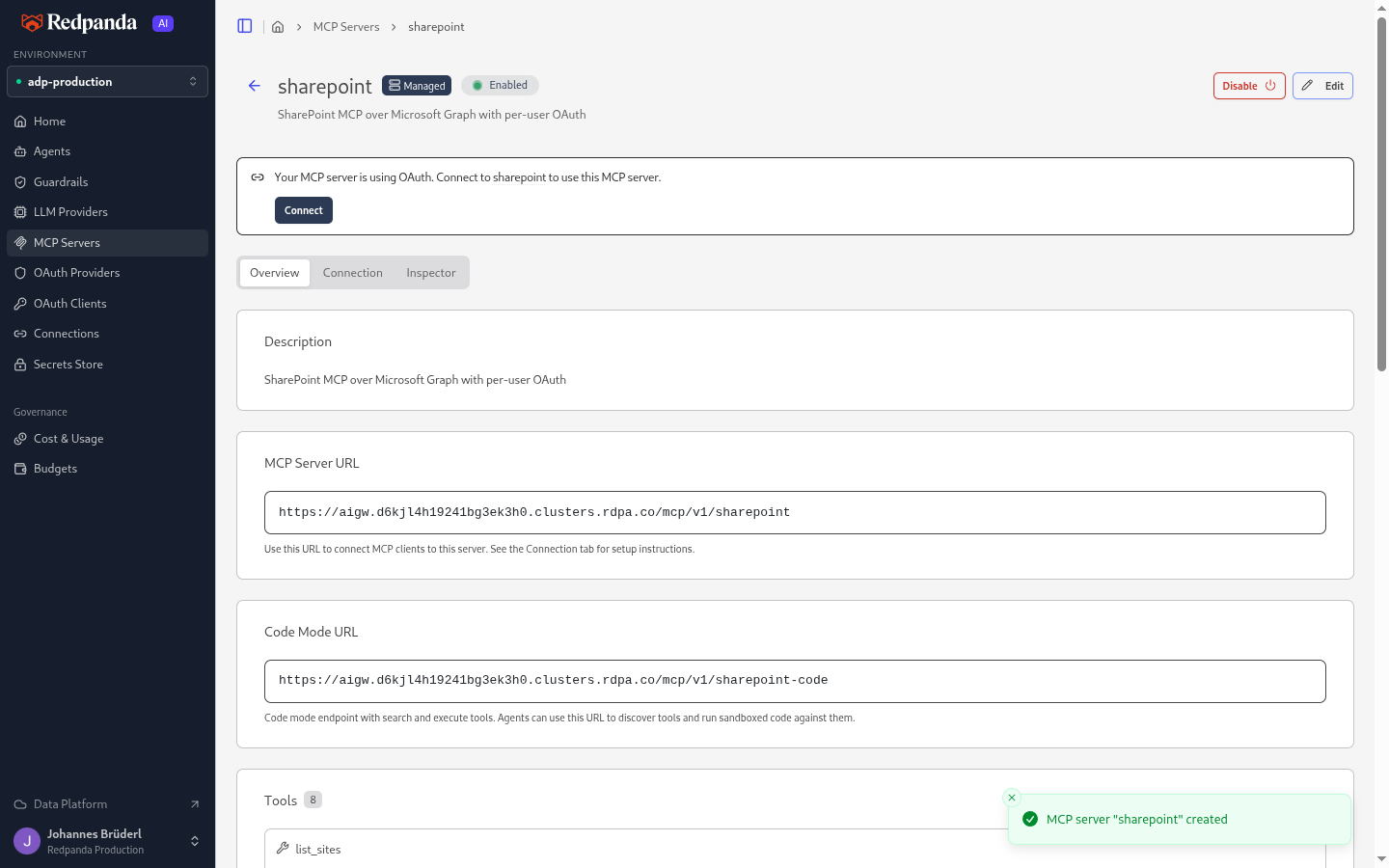Open Budgets in the sidebar
This screenshot has height=868, width=1389.
tap(107, 469)
